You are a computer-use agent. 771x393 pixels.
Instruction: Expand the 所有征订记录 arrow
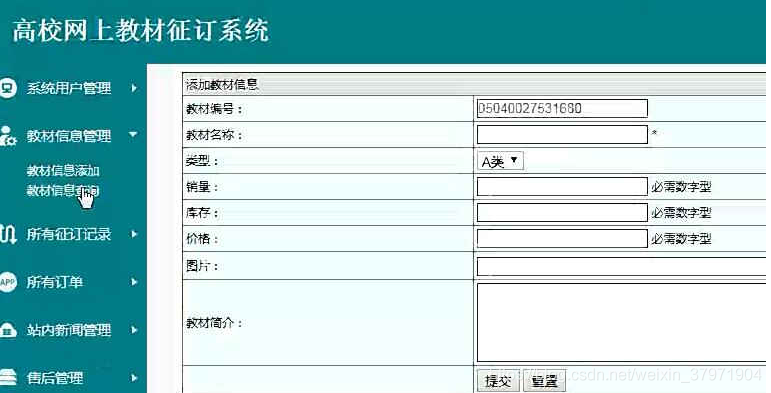point(134,234)
